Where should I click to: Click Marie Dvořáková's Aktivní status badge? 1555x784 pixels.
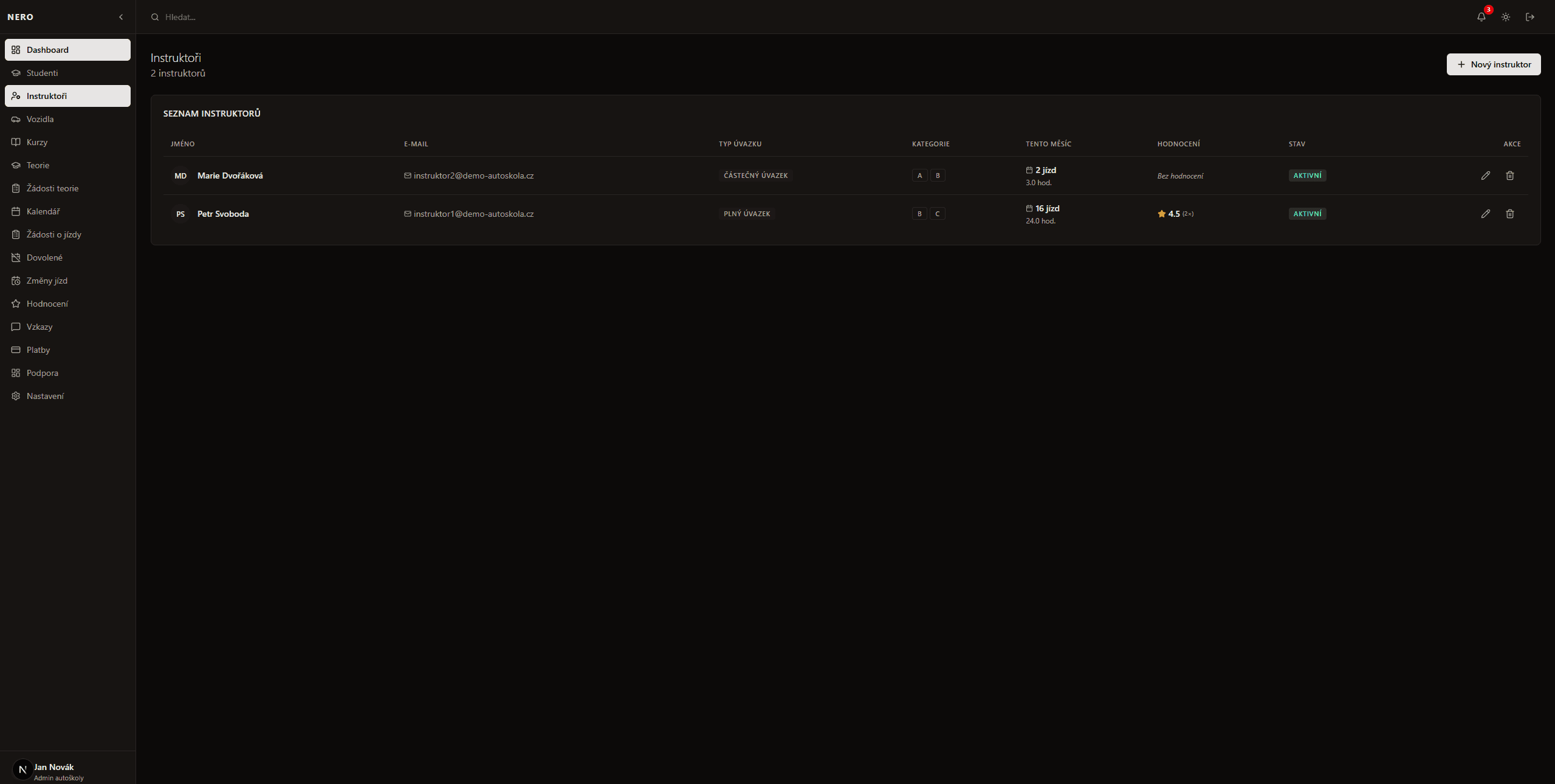click(1307, 176)
